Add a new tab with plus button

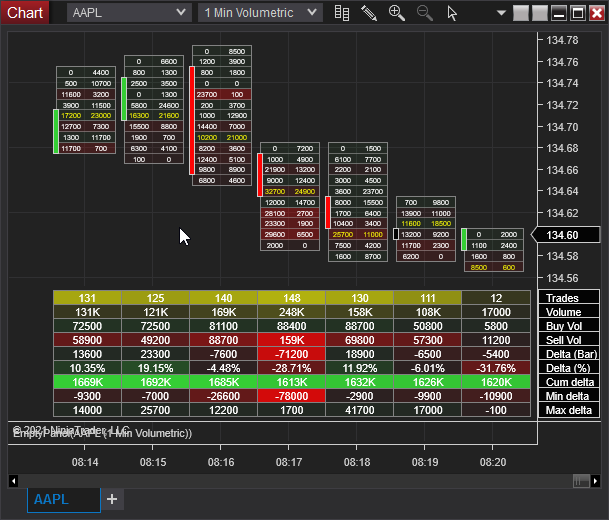point(112,499)
